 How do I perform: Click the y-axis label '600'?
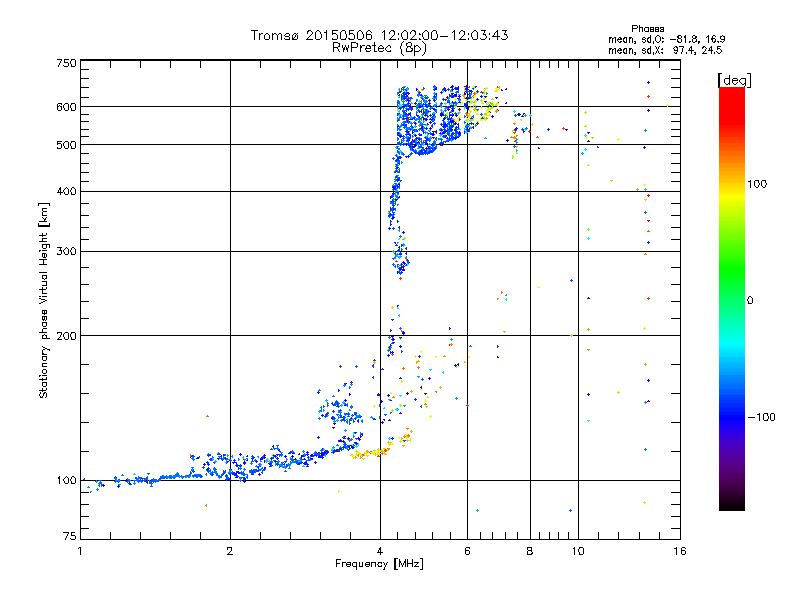click(67, 107)
